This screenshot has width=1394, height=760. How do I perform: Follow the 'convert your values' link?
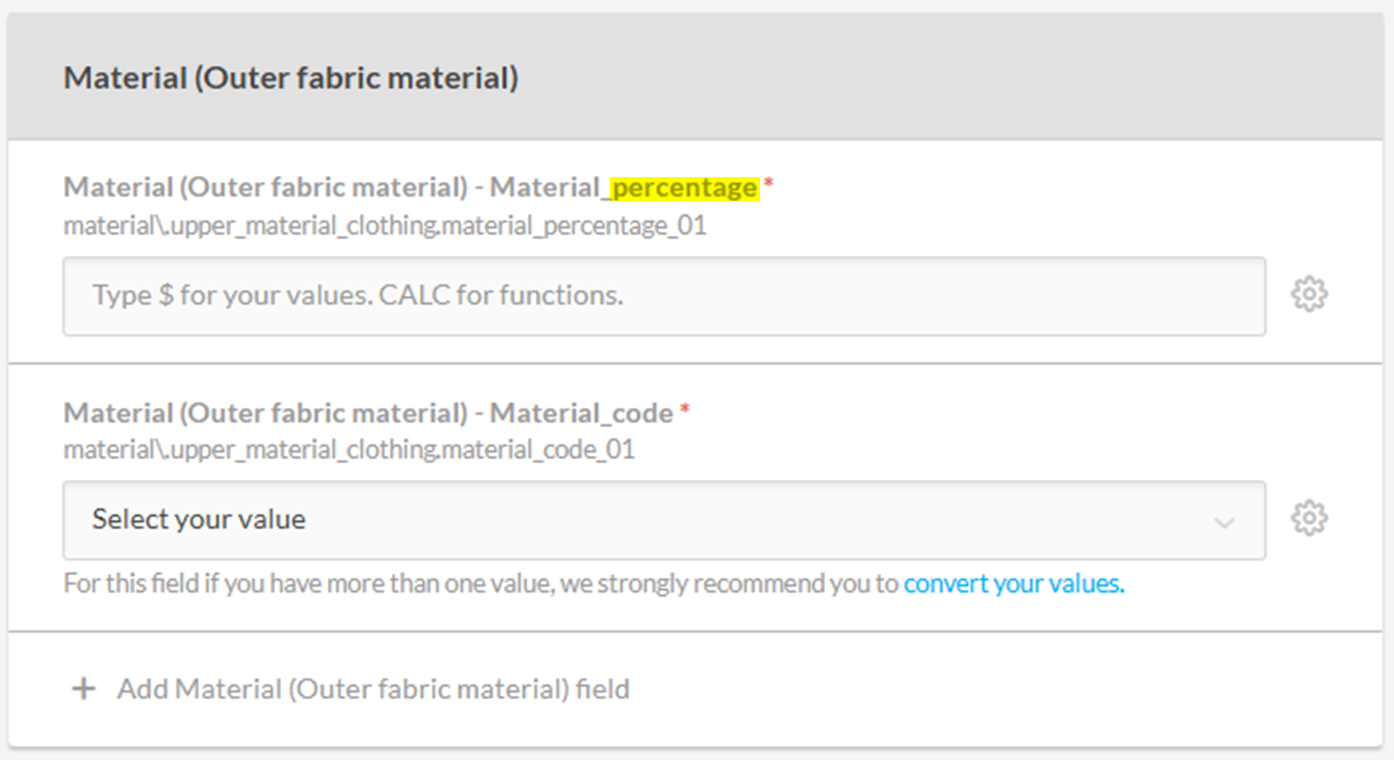(x=1014, y=583)
